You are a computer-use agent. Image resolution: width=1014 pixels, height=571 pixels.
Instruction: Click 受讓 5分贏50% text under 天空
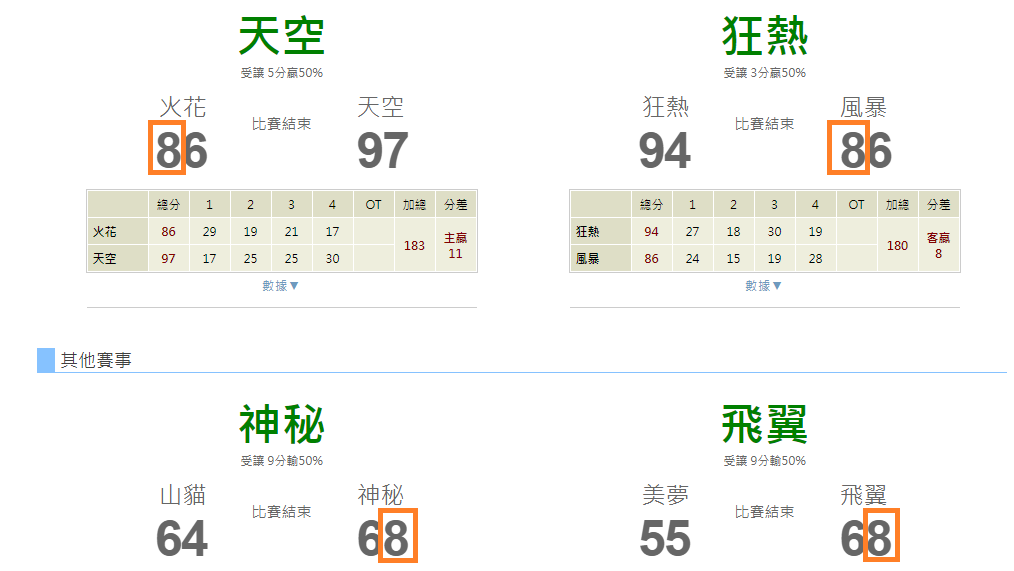click(x=281, y=73)
